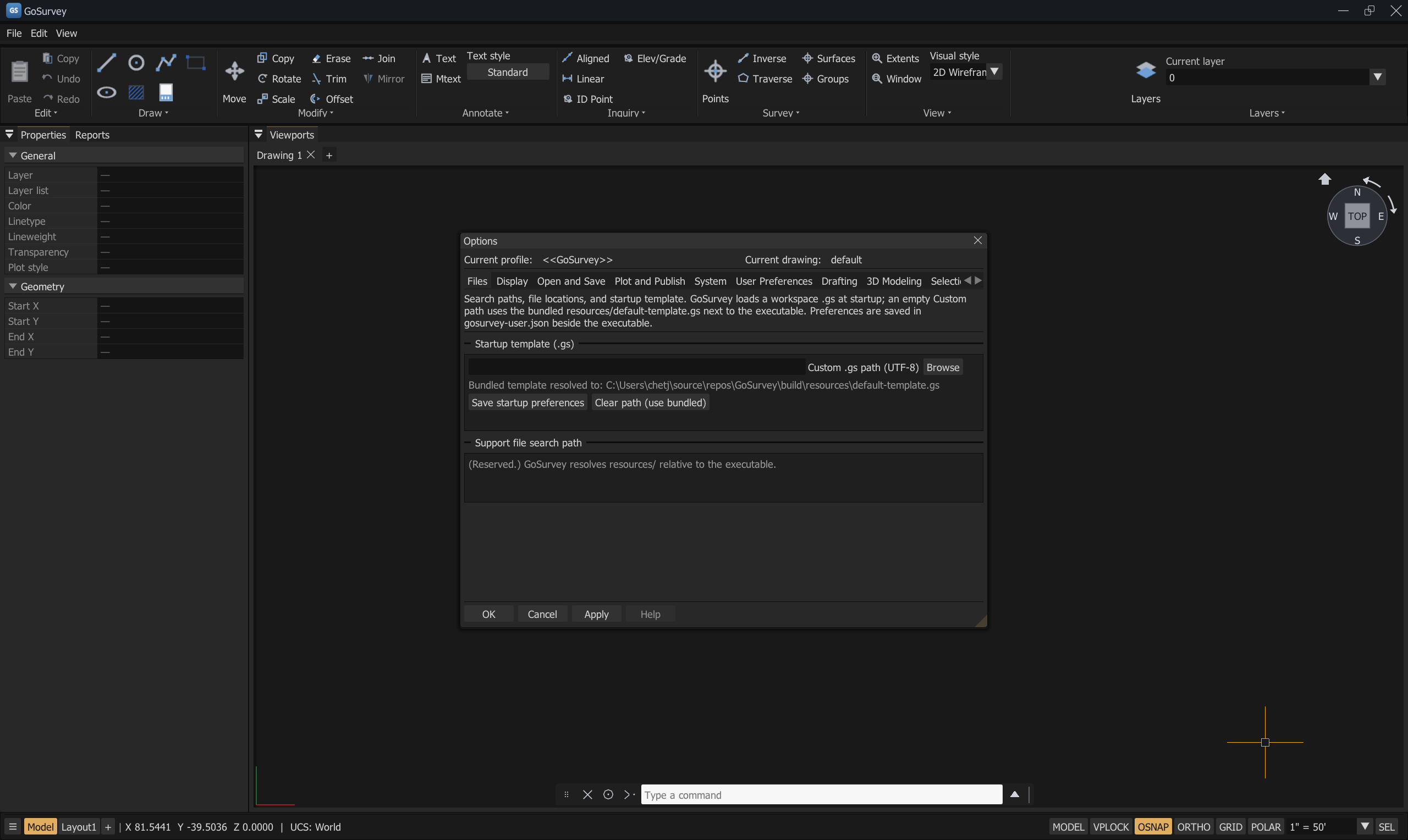1408x840 pixels.
Task: Toggle ORTHO mode in status bar
Action: click(1193, 826)
